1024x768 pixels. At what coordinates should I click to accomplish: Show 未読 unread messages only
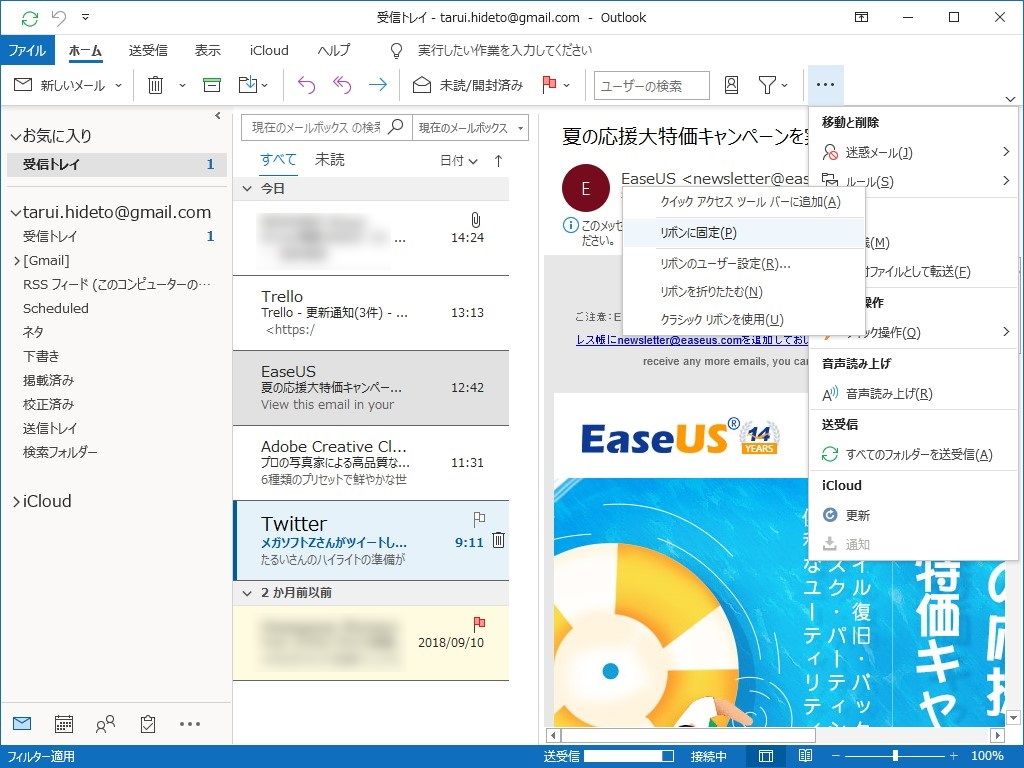[x=330, y=159]
